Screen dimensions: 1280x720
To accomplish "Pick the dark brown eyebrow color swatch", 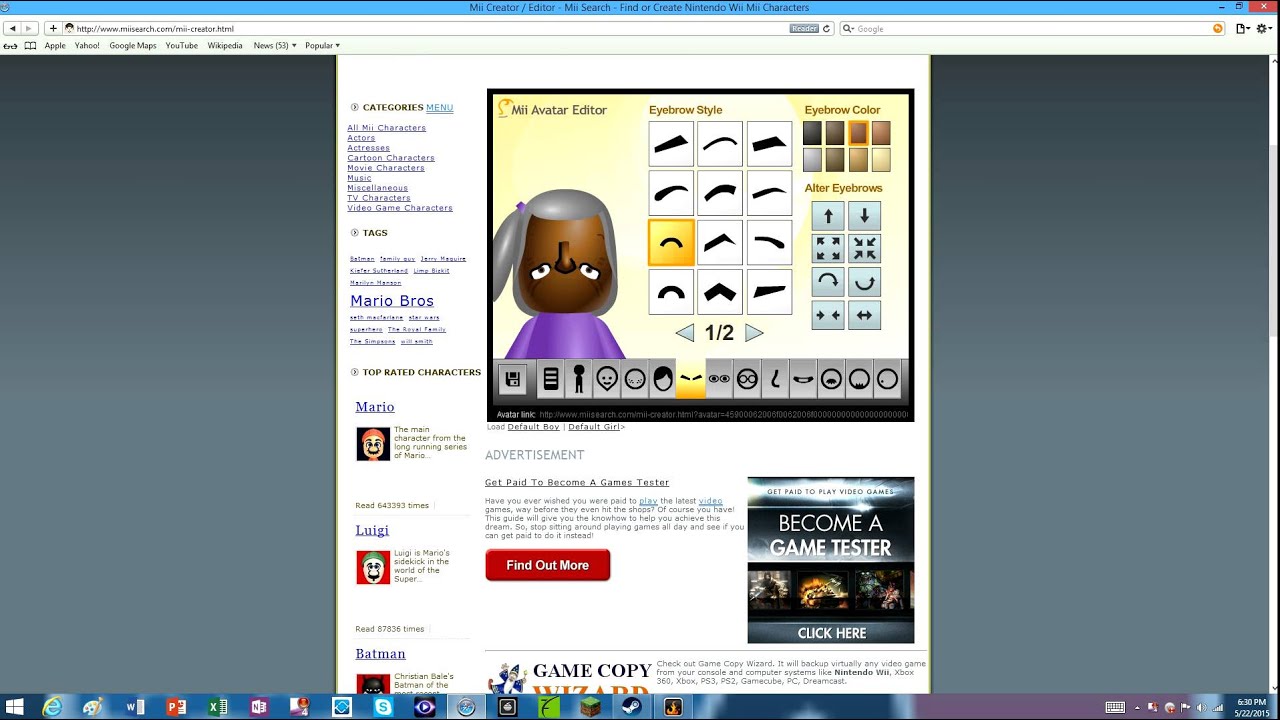I will click(x=835, y=133).
